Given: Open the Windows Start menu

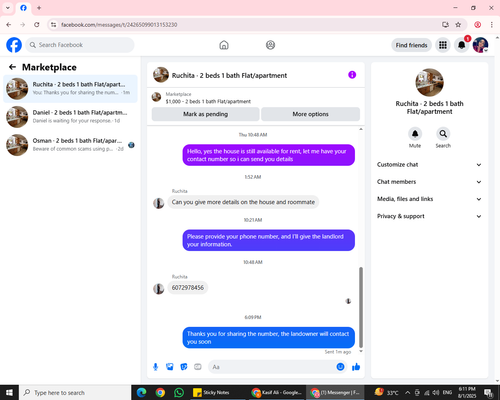Looking at the screenshot, I should tap(9, 392).
